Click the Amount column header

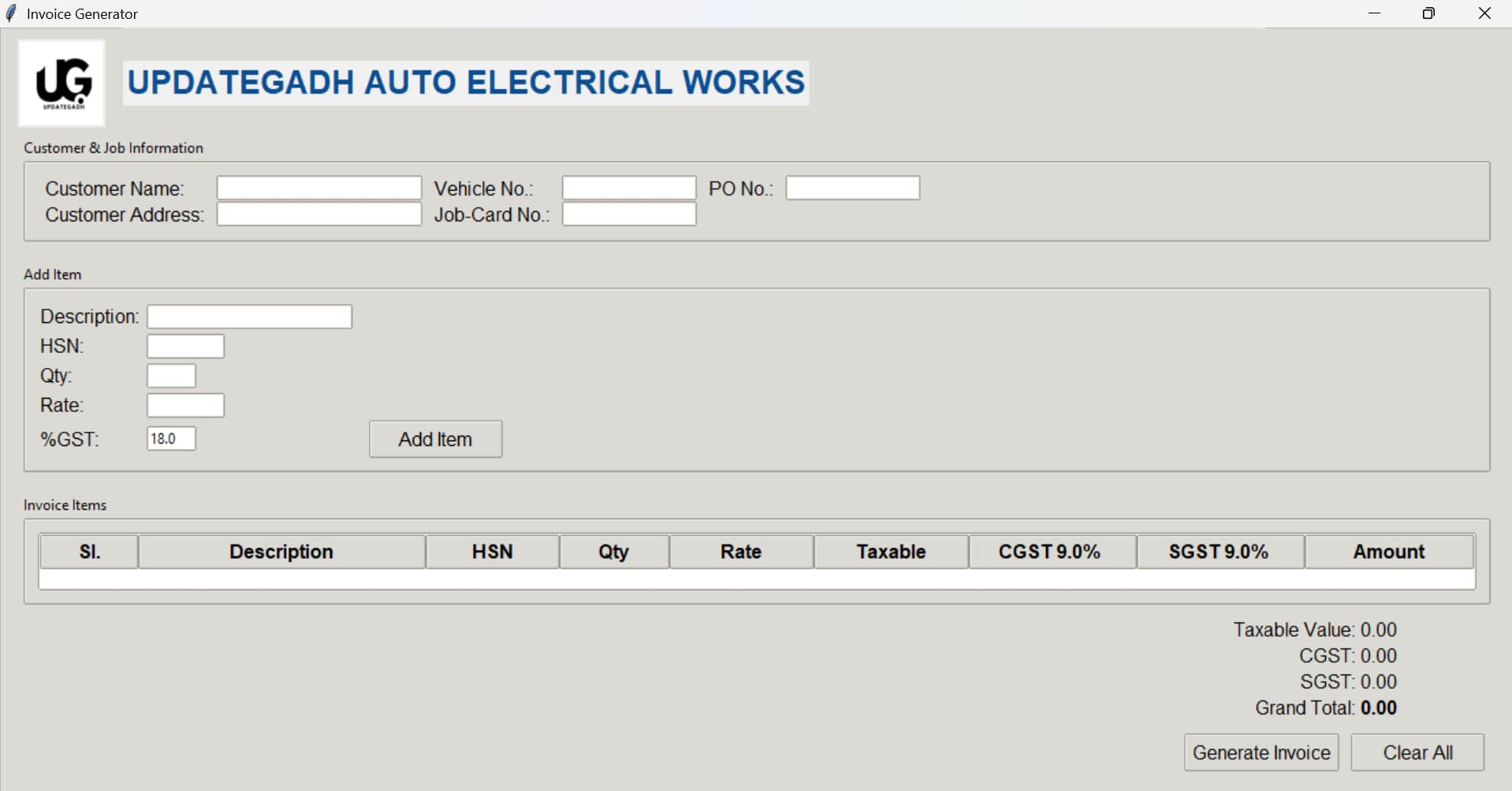tap(1388, 551)
